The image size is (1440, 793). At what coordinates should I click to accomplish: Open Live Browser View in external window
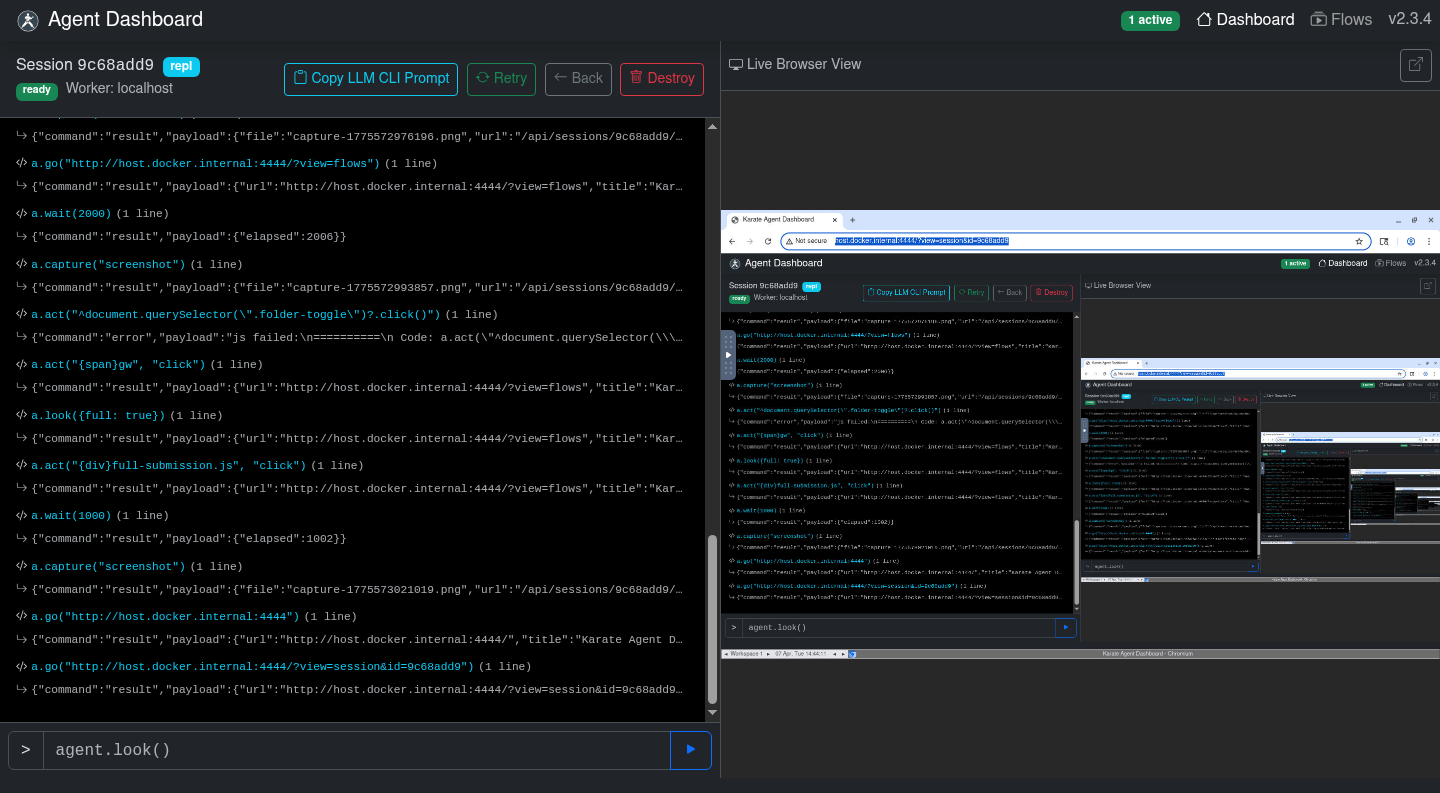pyautogui.click(x=1415, y=65)
